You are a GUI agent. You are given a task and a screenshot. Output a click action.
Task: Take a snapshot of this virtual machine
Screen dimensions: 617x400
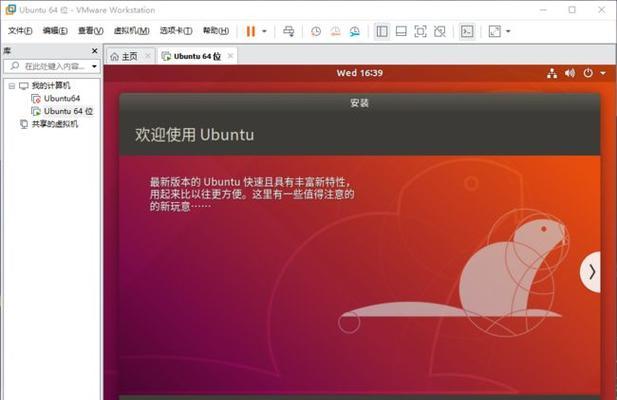pos(316,31)
